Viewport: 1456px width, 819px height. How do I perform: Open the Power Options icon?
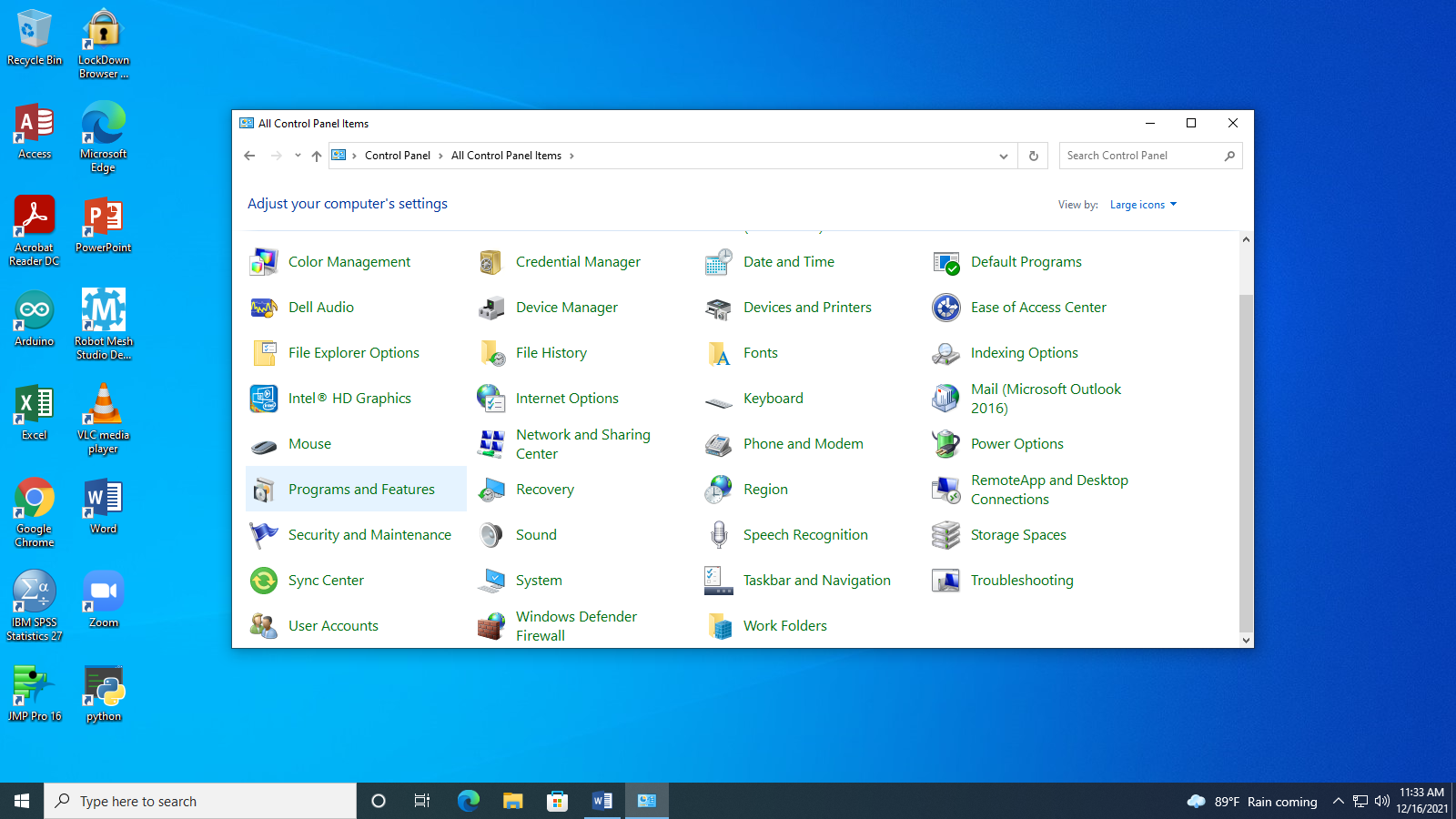tap(946, 444)
